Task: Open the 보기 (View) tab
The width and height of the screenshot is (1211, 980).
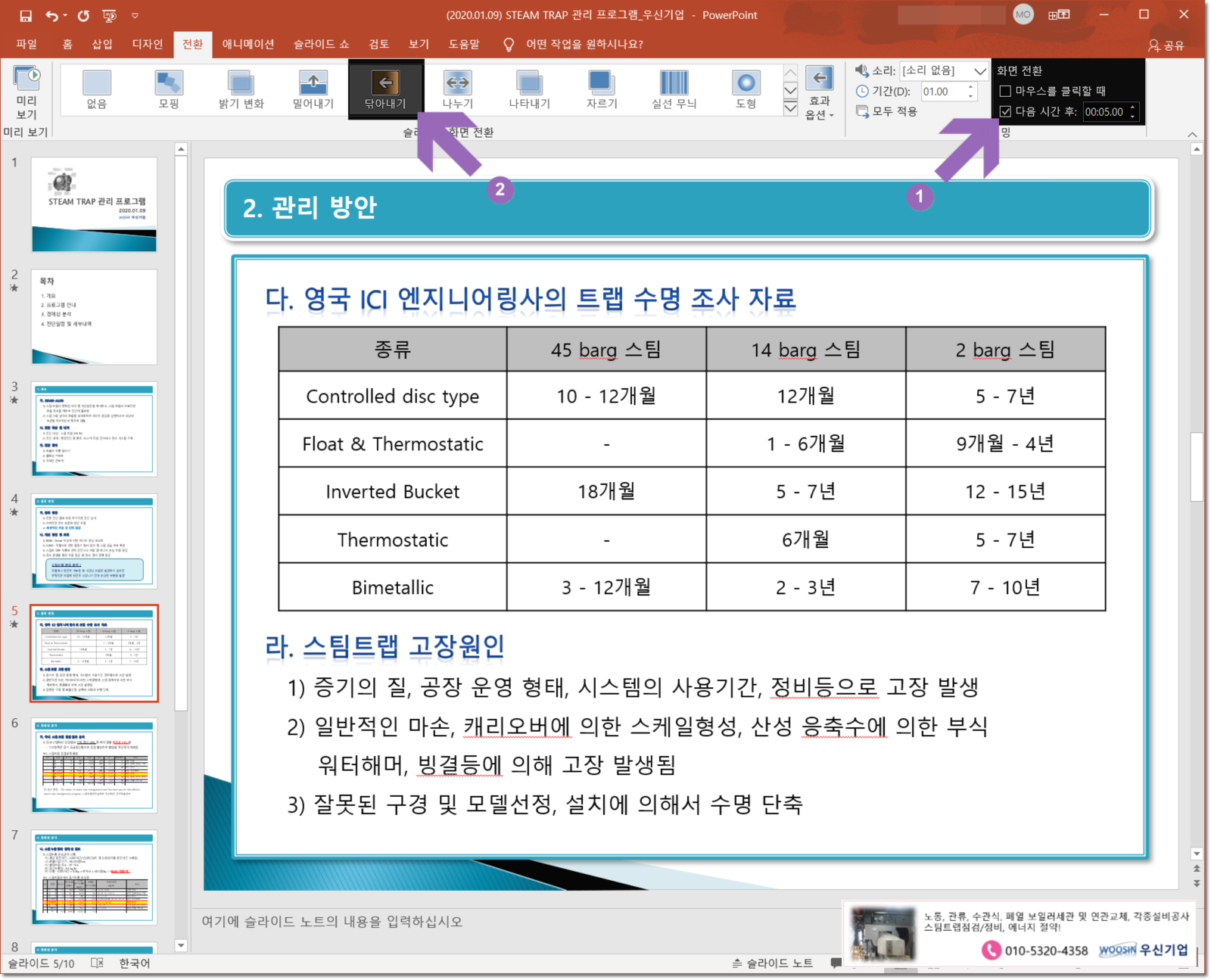Action: tap(419, 44)
